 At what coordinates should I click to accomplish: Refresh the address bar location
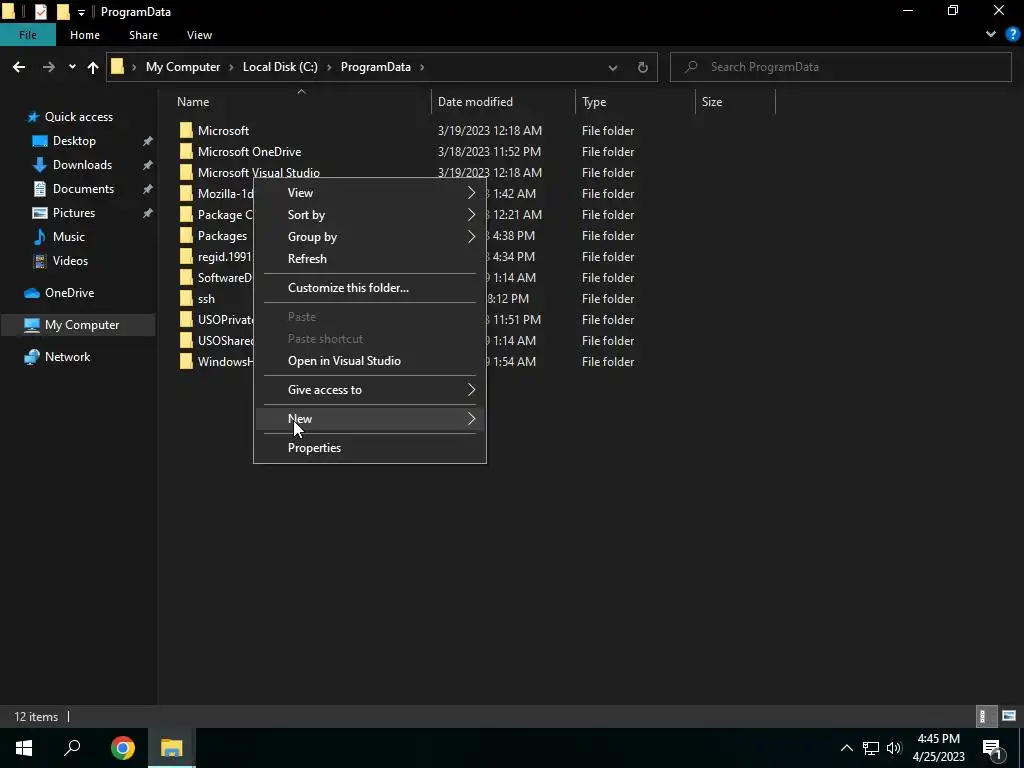pyautogui.click(x=643, y=67)
